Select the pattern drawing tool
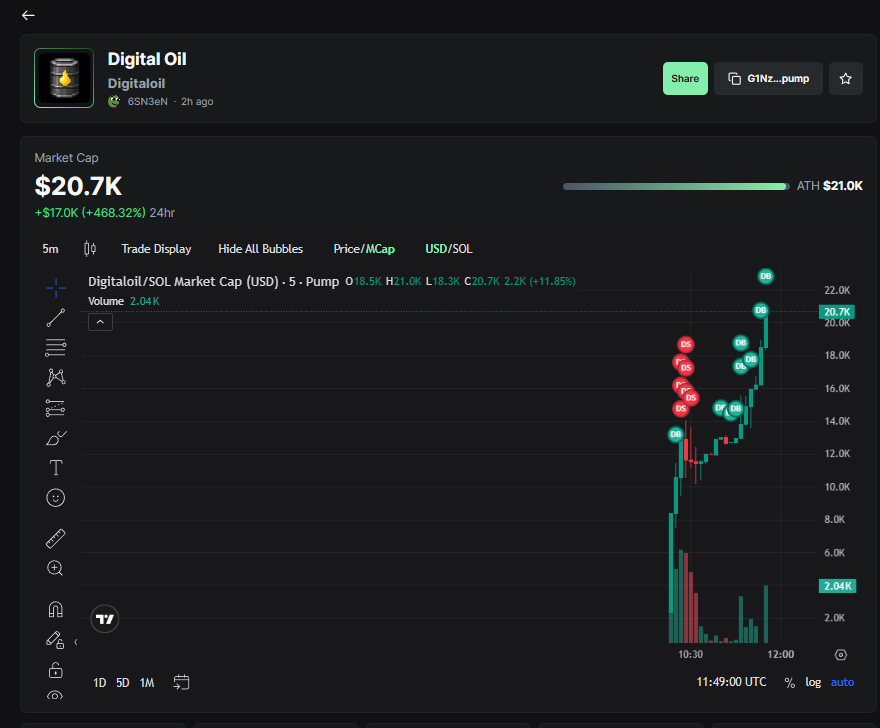This screenshot has height=728, width=880. (x=56, y=377)
